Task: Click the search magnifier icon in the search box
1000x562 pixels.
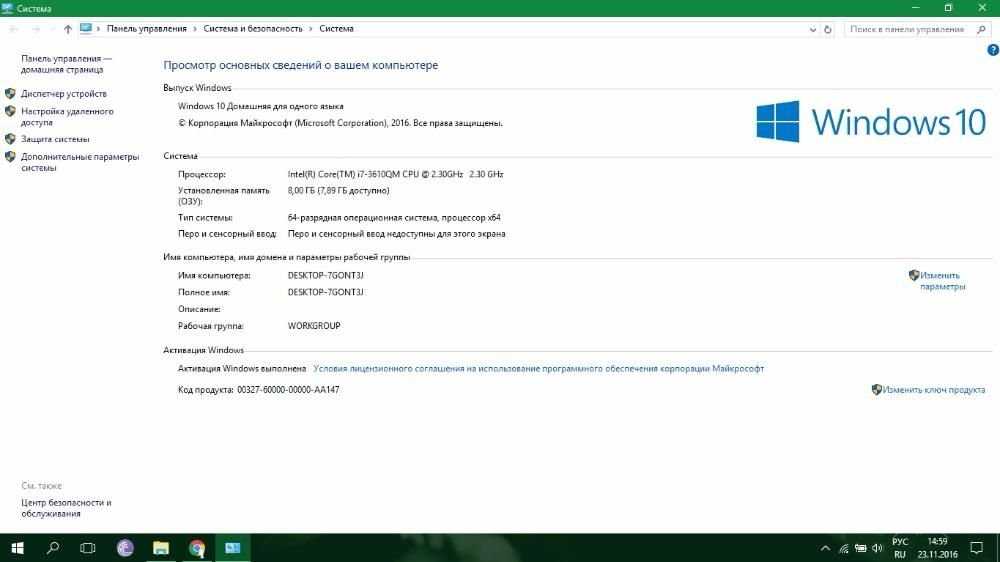Action: pyautogui.click(x=982, y=29)
